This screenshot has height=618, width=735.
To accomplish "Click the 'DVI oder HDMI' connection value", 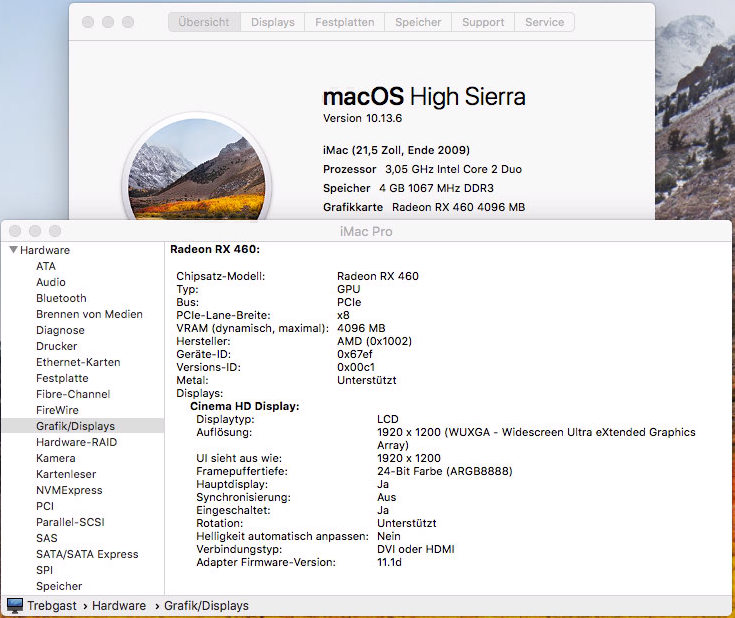I will tap(416, 549).
